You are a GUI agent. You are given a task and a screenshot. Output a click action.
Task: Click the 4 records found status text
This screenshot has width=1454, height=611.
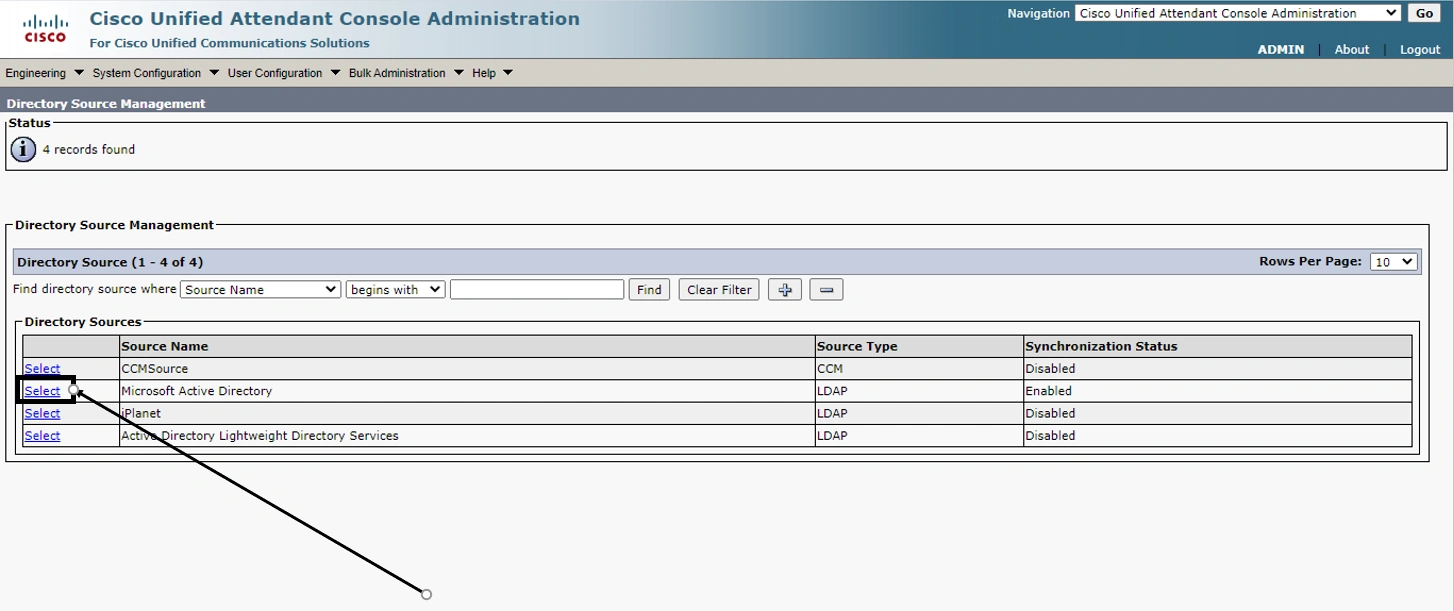pos(89,149)
